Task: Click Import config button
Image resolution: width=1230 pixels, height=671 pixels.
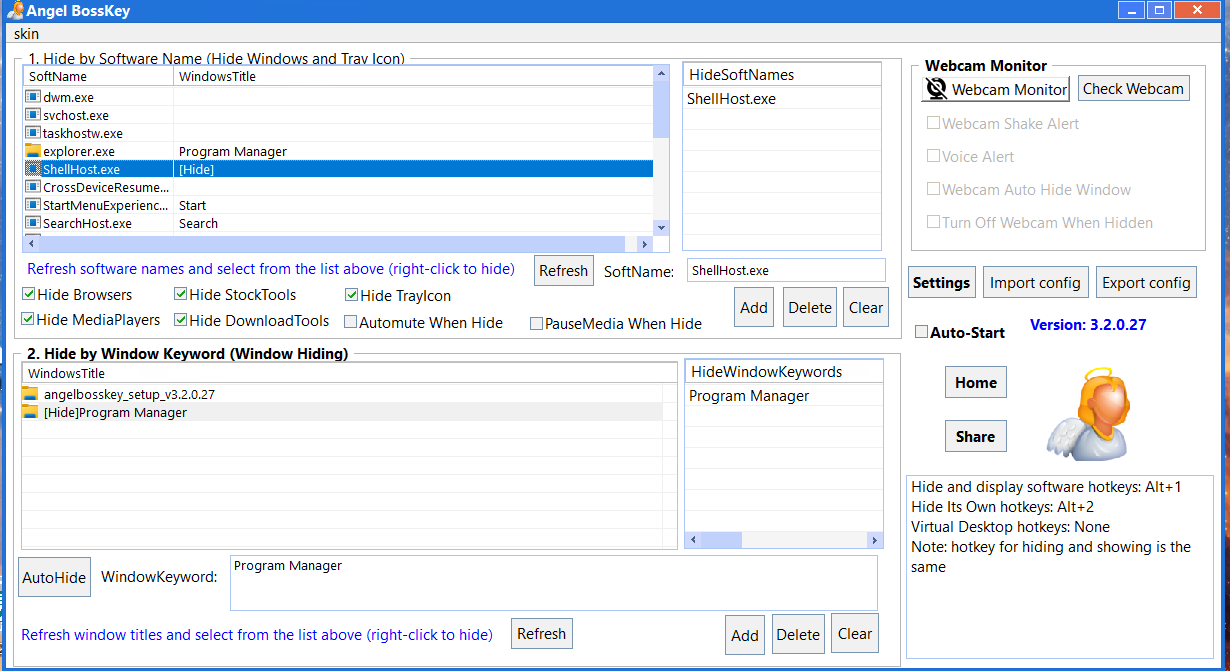Action: (1035, 283)
